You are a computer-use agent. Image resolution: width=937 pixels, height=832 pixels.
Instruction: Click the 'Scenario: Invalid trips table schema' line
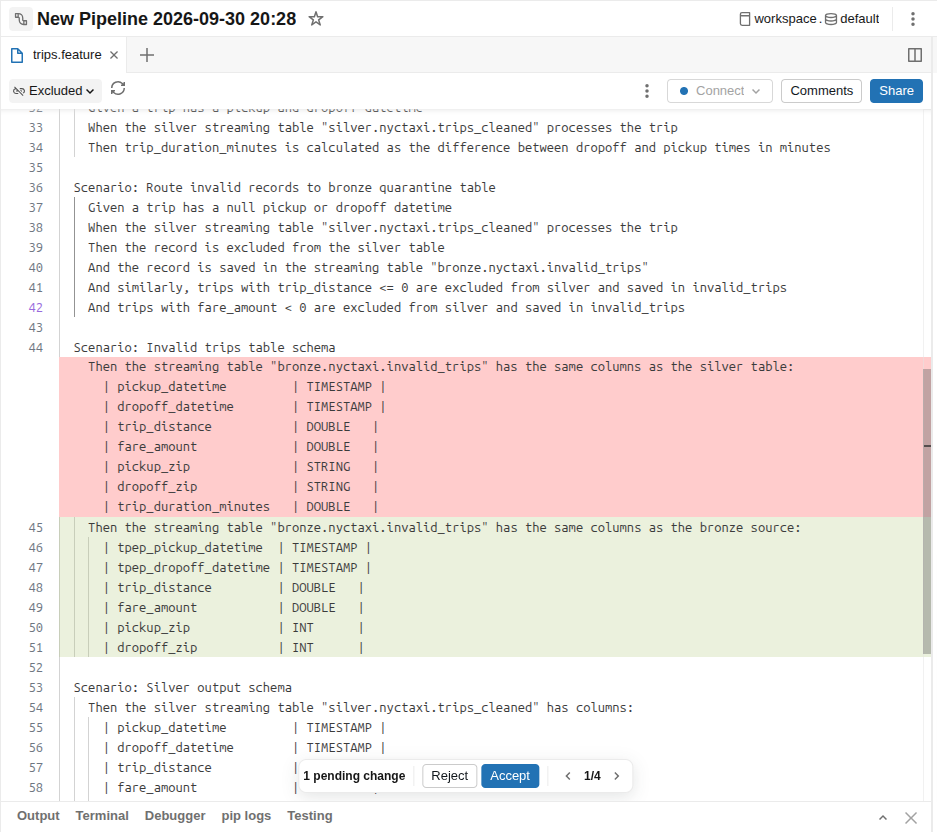point(204,348)
